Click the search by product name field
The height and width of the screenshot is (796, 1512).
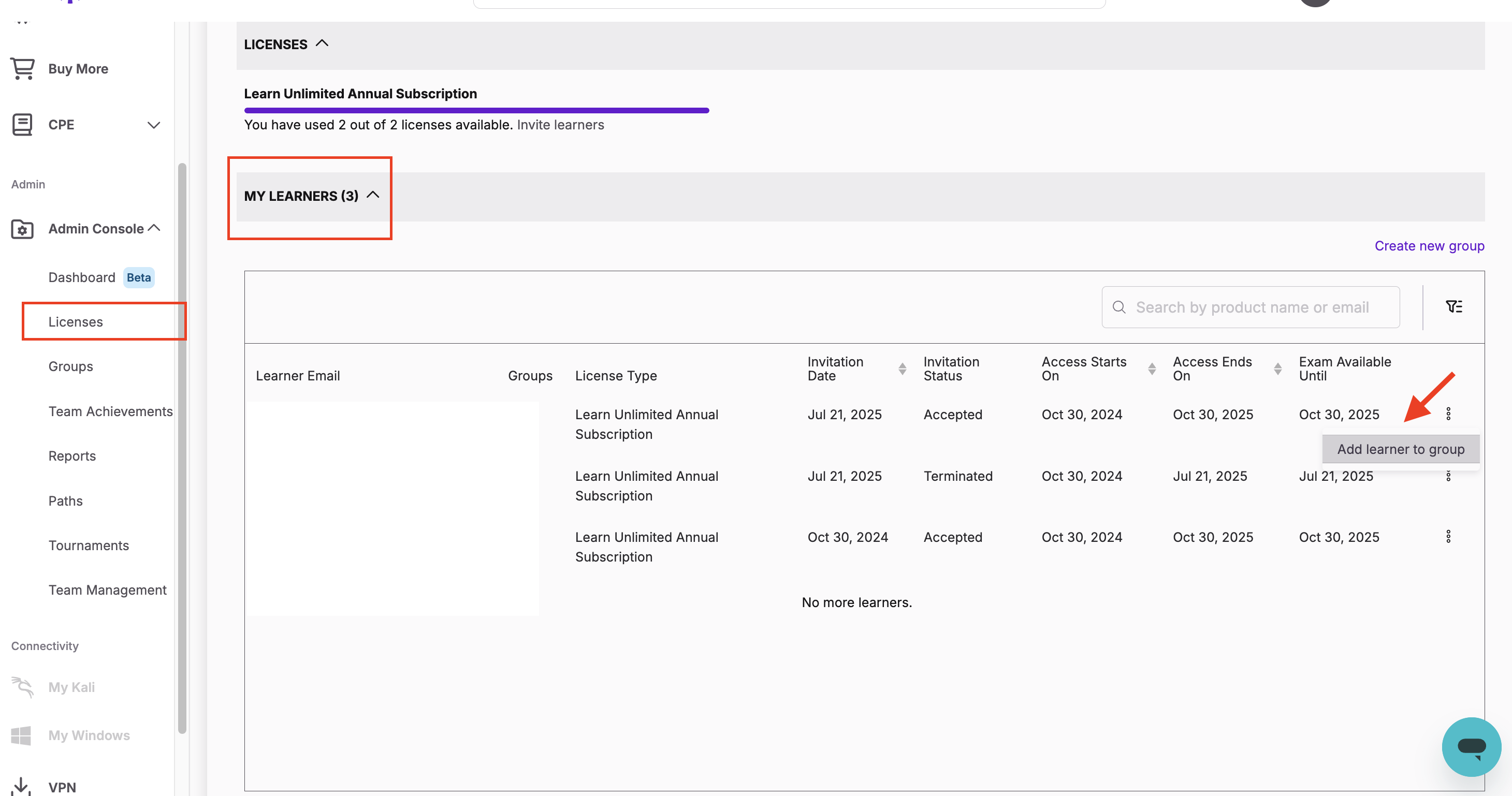pos(1252,307)
